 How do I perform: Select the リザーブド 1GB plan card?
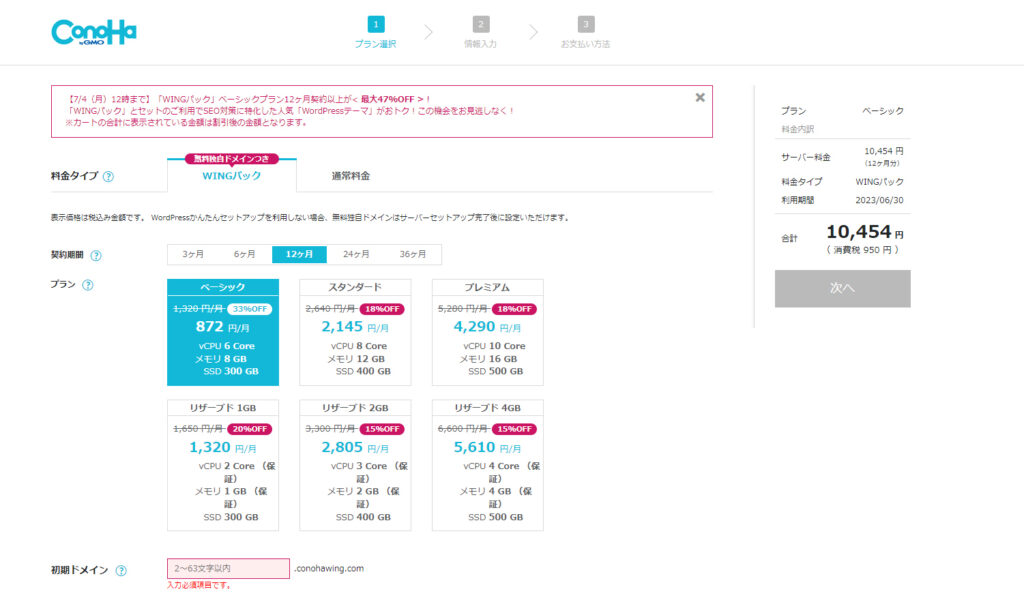223,465
